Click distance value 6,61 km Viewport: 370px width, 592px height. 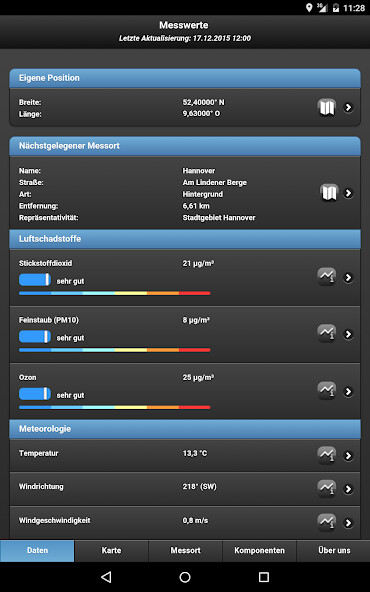pyautogui.click(x=196, y=206)
